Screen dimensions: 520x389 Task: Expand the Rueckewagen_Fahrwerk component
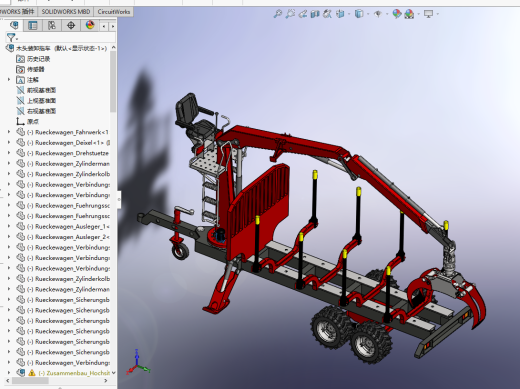[x=9, y=132]
